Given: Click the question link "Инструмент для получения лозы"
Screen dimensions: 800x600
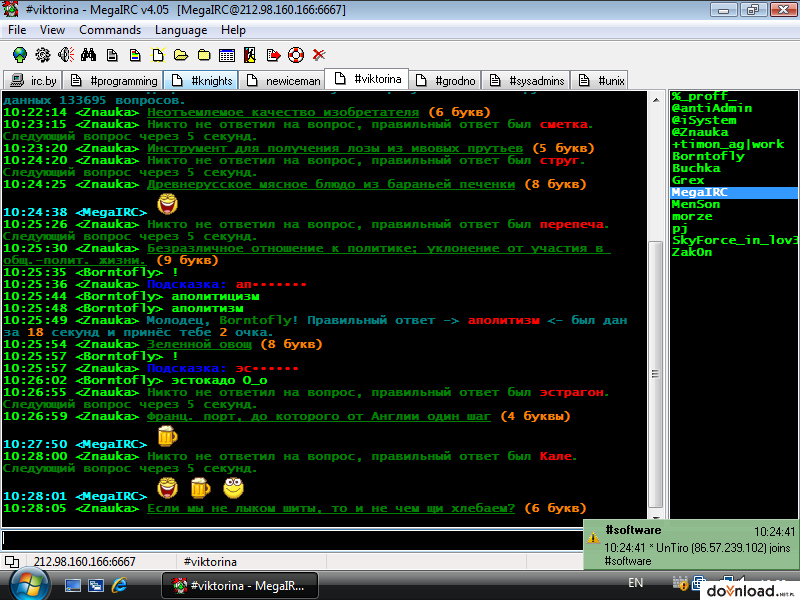Looking at the screenshot, I should point(335,148).
